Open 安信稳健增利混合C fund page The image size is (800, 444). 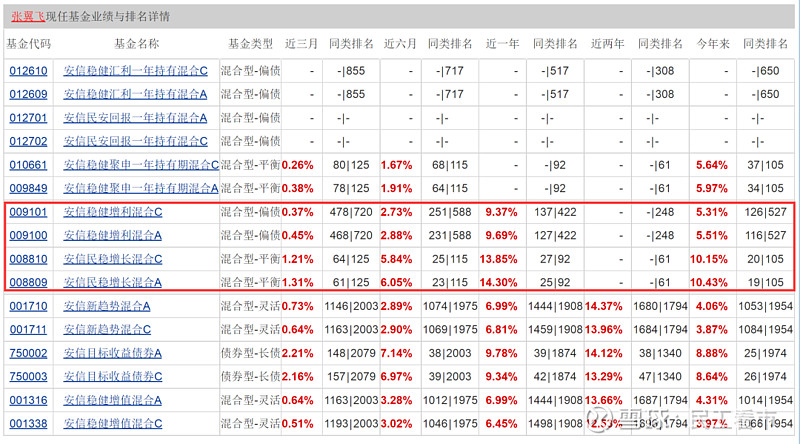(113, 212)
